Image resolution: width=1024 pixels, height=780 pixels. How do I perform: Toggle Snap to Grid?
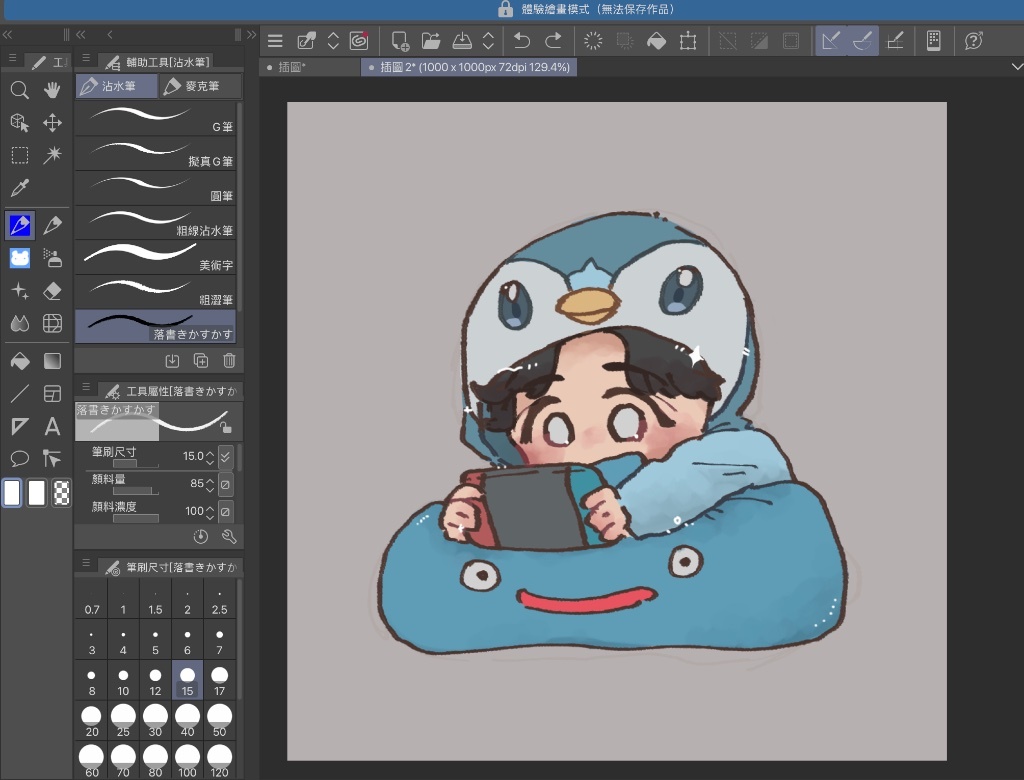click(x=895, y=41)
